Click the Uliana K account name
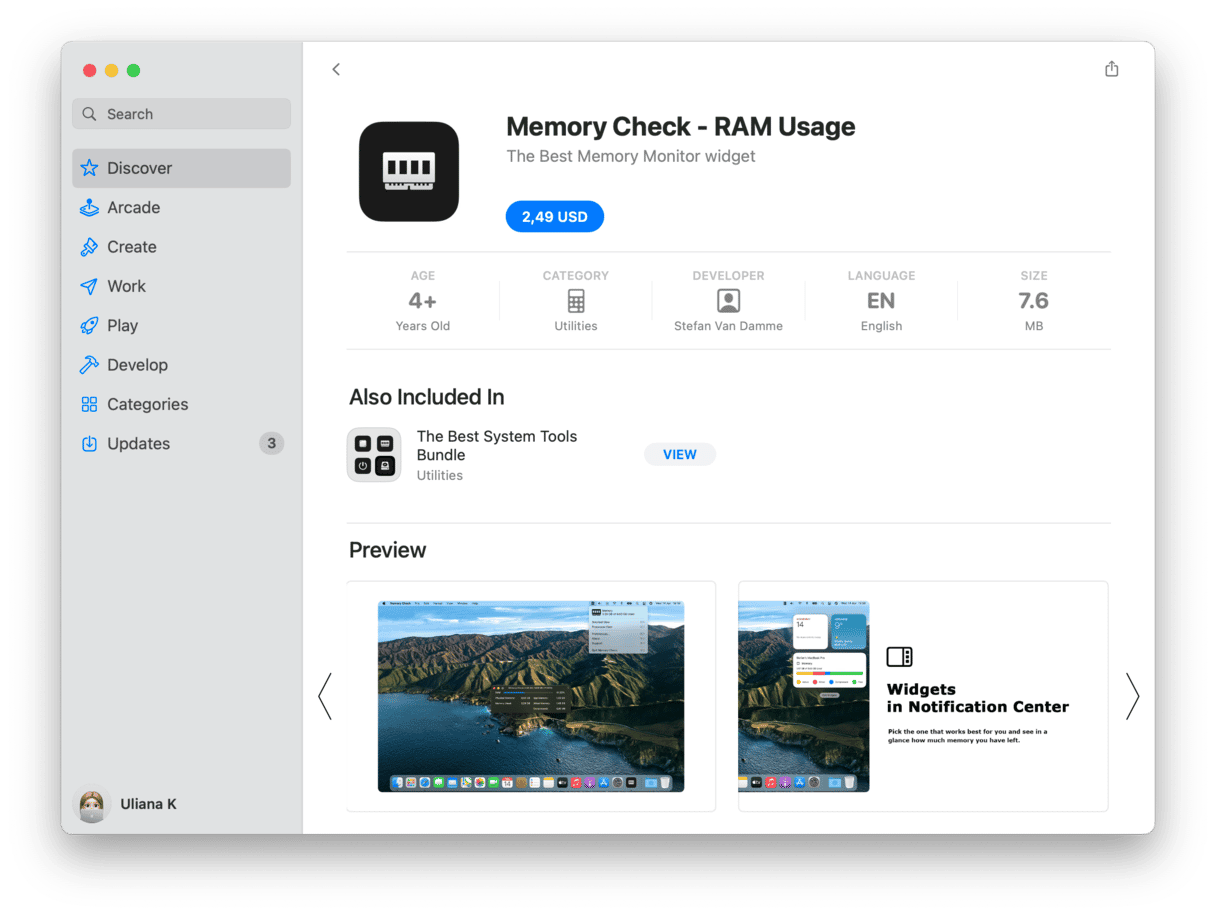 pyautogui.click(x=148, y=804)
